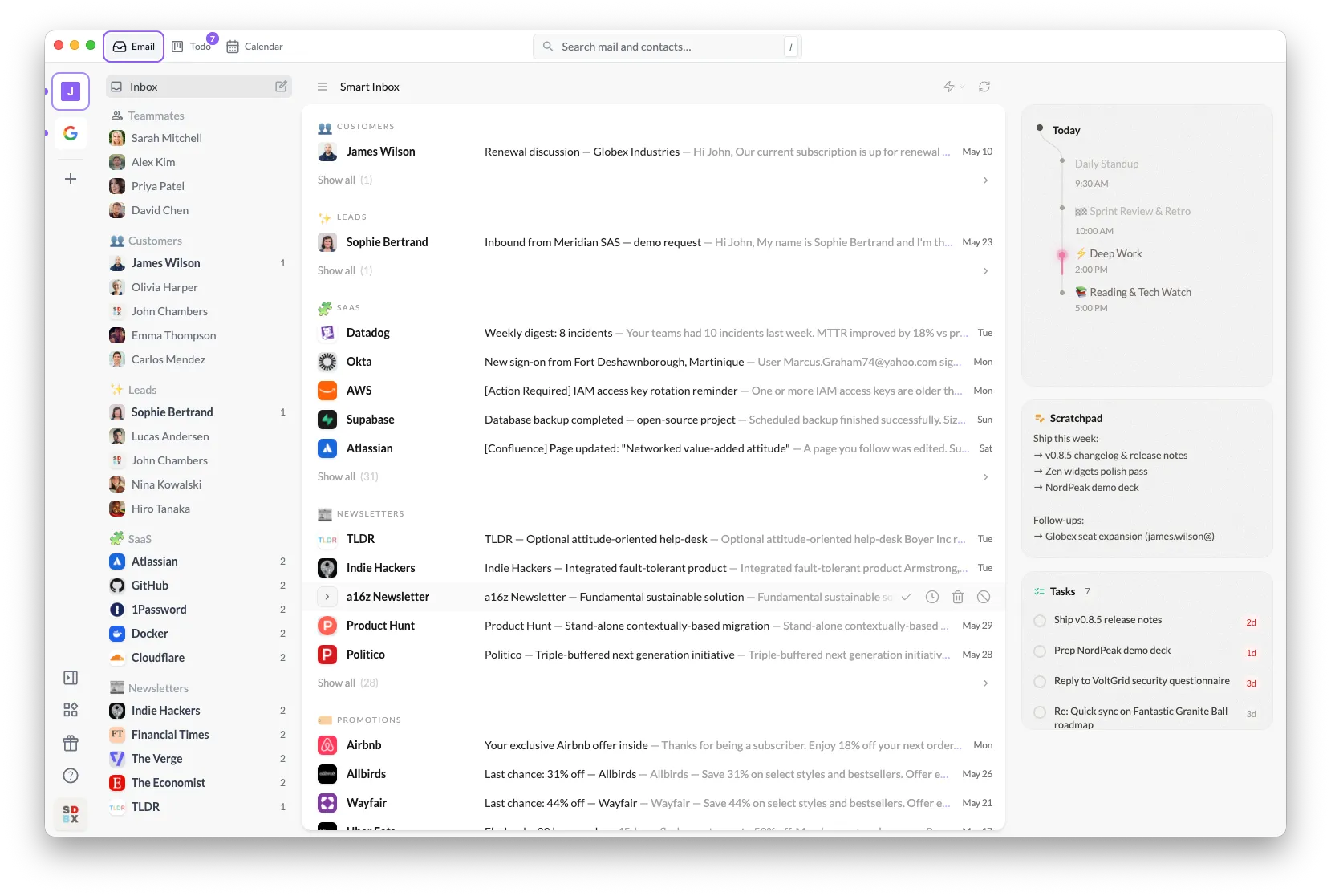This screenshot has width=1331, height=896.
Task: Expand Leads section arrow in Smart Inbox
Action: click(x=985, y=271)
